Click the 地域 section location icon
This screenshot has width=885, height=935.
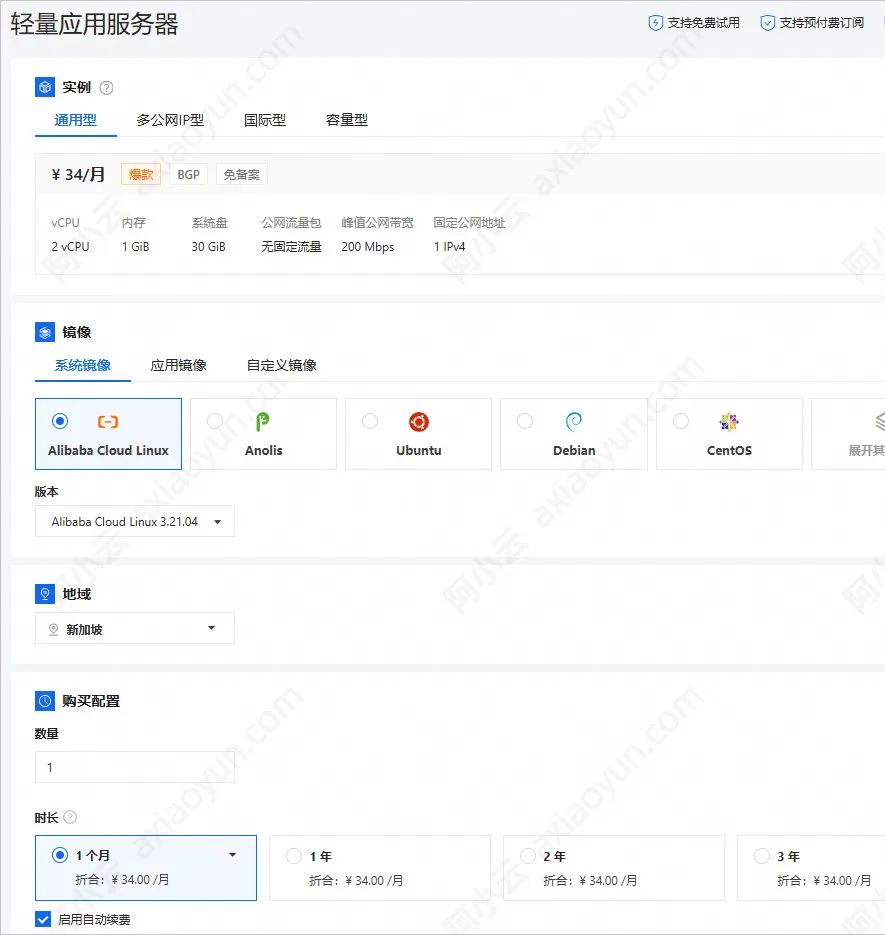tap(45, 594)
